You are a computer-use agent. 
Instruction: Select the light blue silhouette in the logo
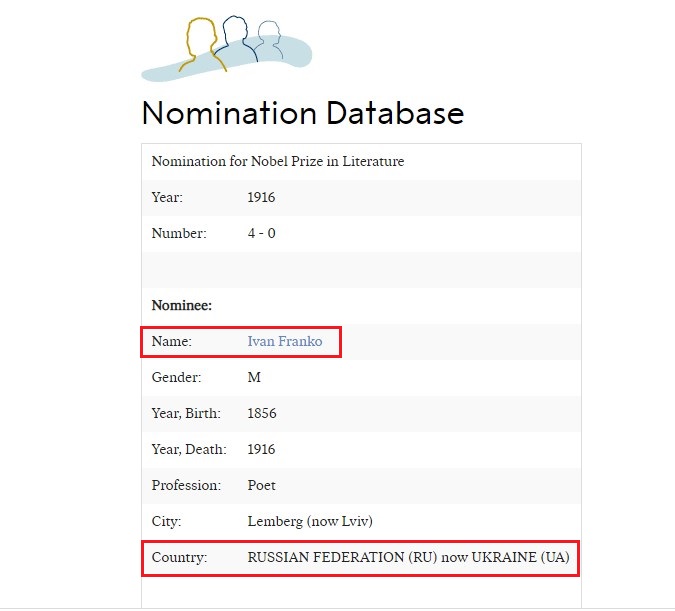point(270,40)
